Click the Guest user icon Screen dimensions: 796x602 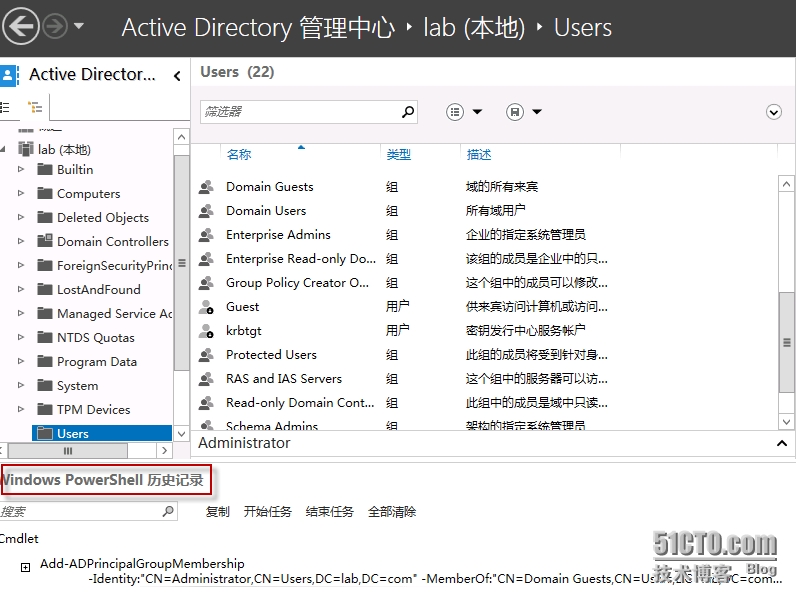pyautogui.click(x=206, y=307)
